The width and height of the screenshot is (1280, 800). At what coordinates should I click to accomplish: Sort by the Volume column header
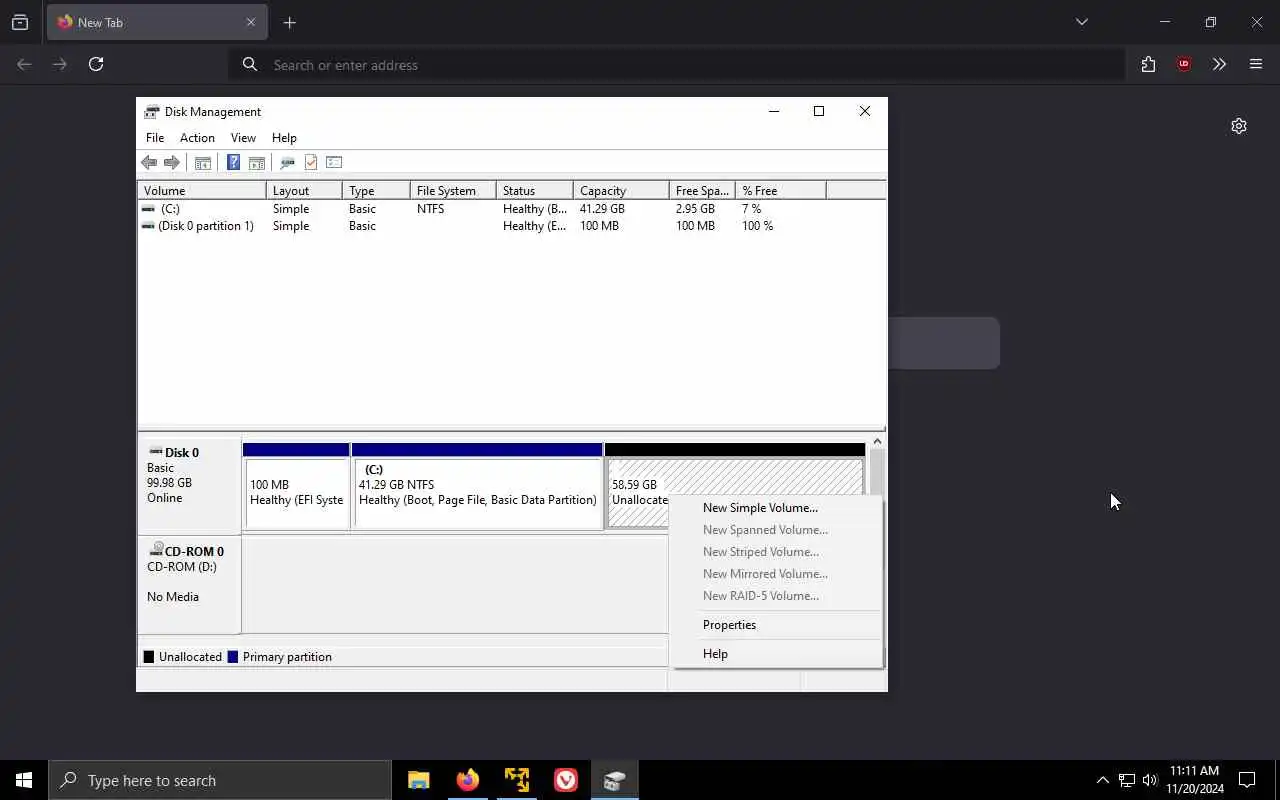[x=202, y=191]
